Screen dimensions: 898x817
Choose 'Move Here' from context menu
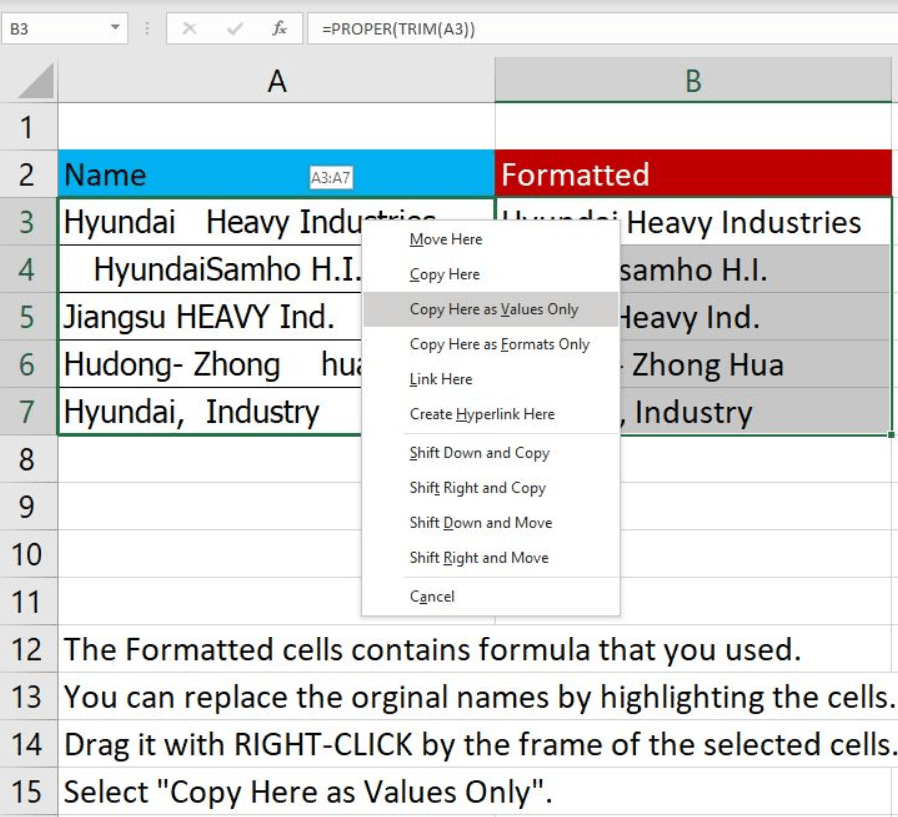[446, 240]
